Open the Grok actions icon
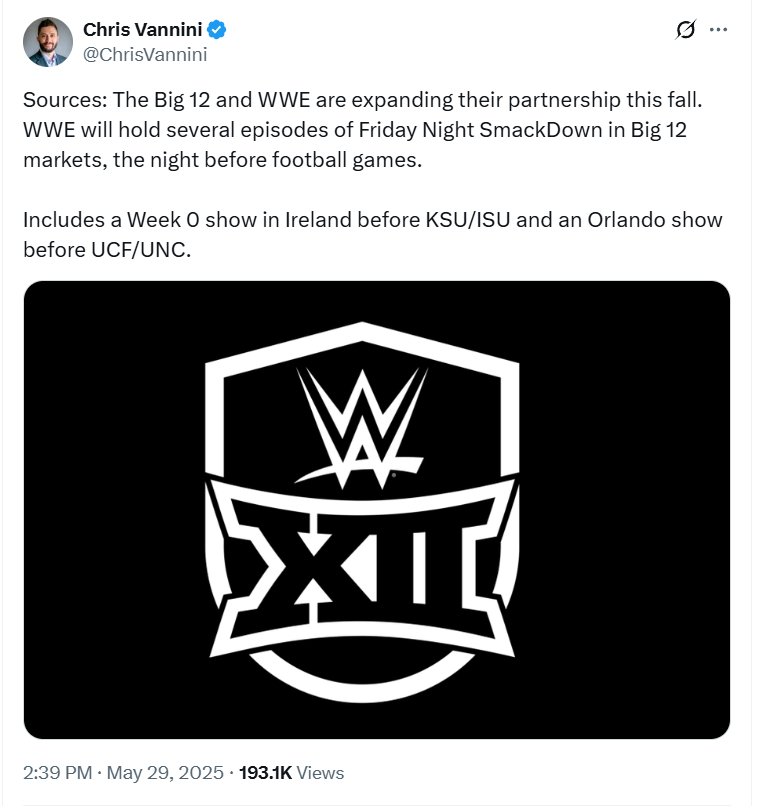Viewport: 757px width, 806px height. tap(685, 30)
